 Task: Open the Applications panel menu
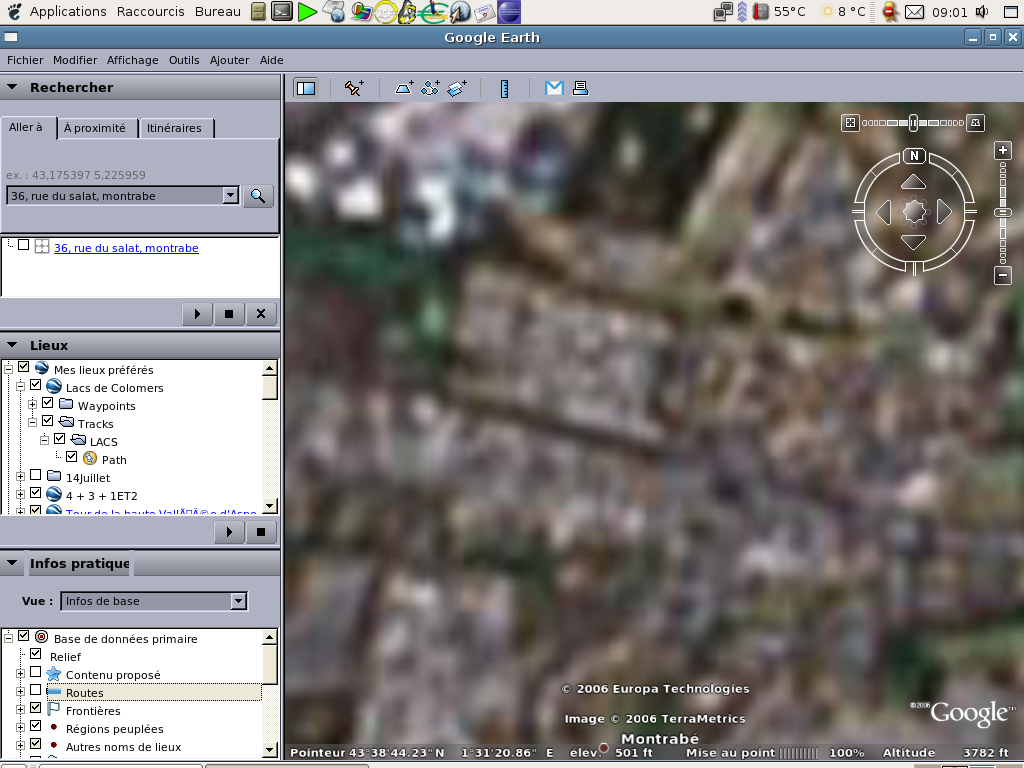[68, 11]
